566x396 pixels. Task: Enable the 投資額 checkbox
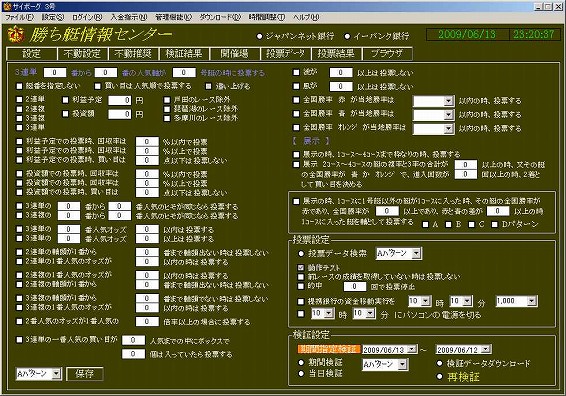pyautogui.click(x=65, y=114)
